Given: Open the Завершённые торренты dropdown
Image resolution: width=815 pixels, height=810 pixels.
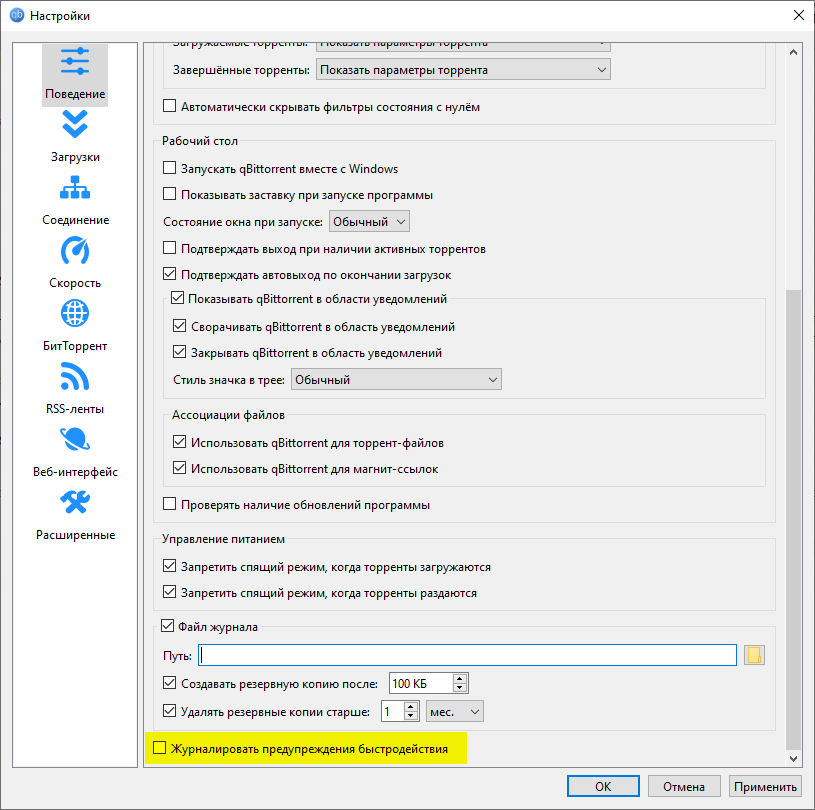Looking at the screenshot, I should pyautogui.click(x=462, y=70).
